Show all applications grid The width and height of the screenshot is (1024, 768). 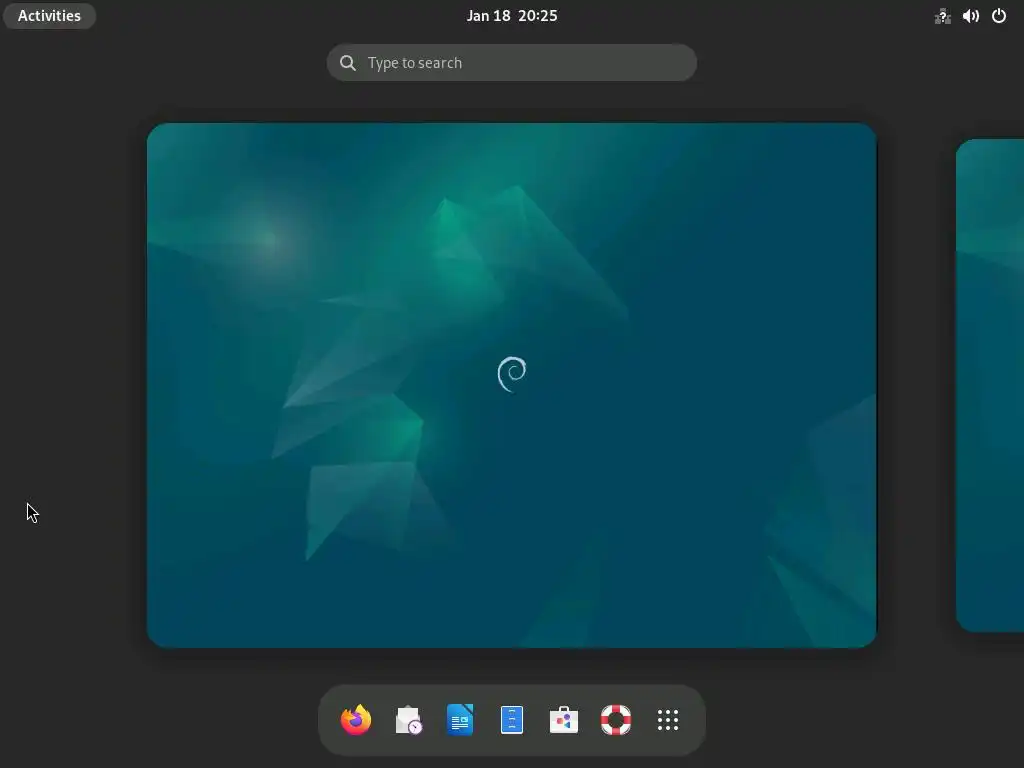point(667,720)
